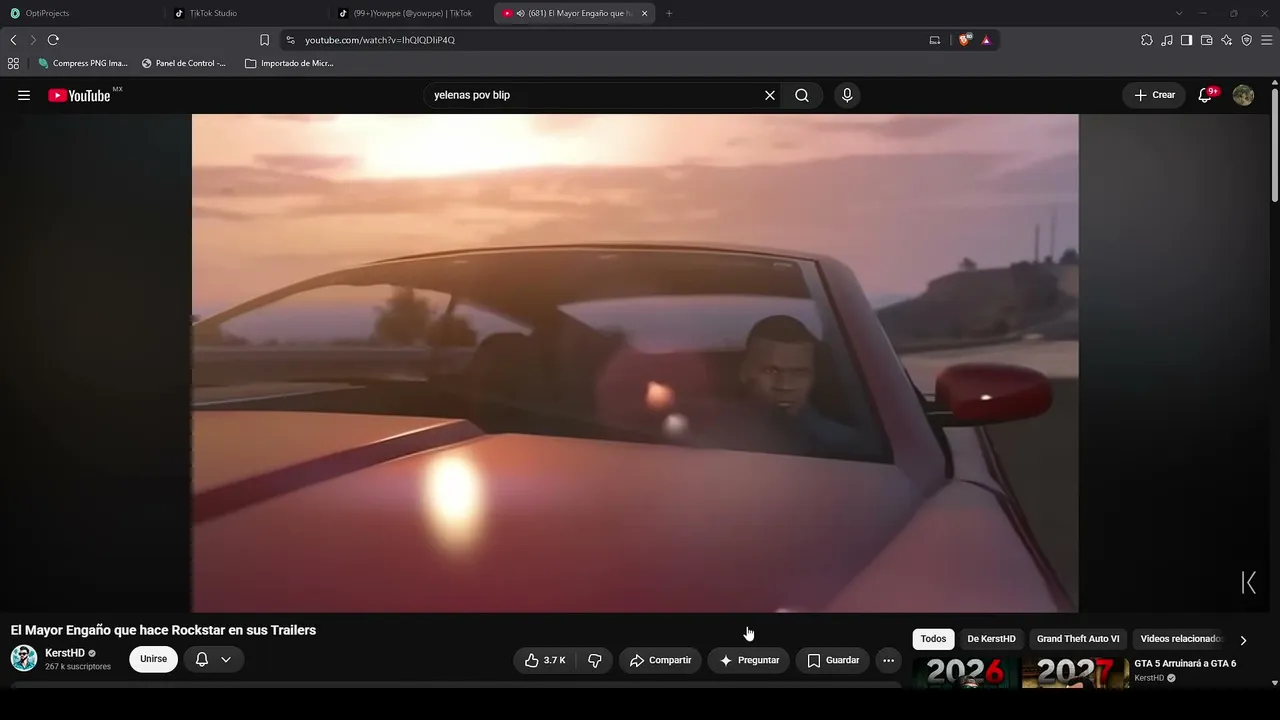The height and width of the screenshot is (720, 1280).
Task: Go back with the browser back arrow
Action: tap(13, 40)
